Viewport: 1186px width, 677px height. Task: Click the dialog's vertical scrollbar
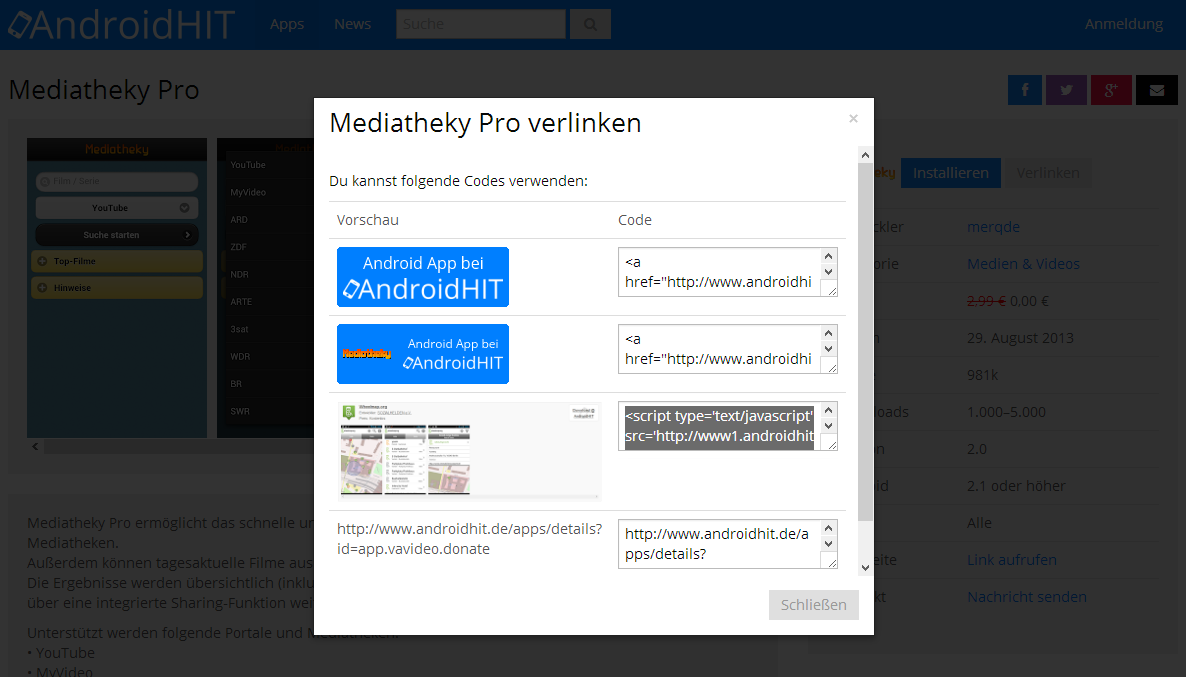(x=865, y=340)
